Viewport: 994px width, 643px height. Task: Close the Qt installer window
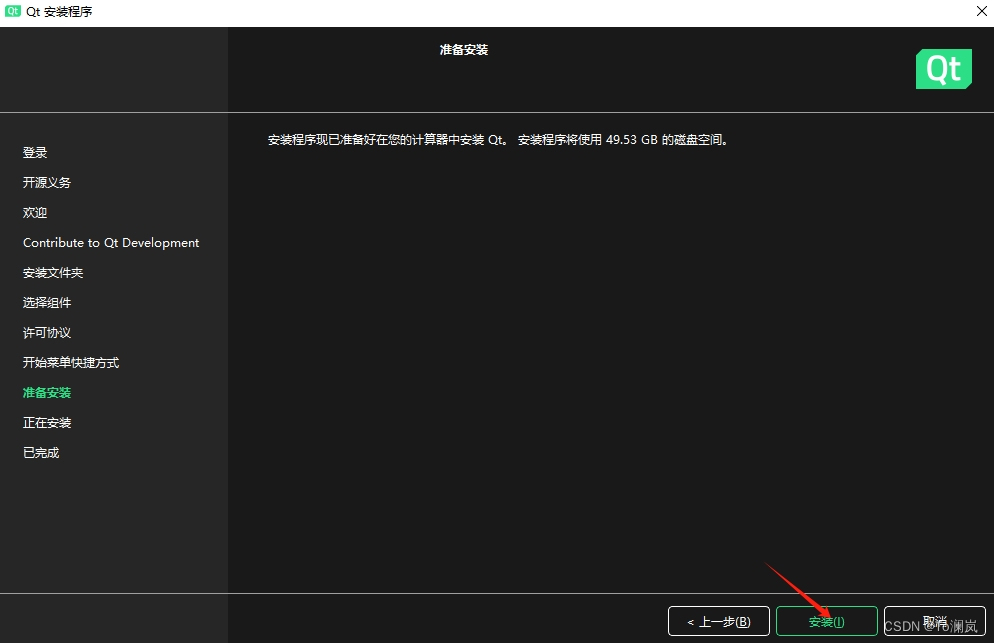pos(981,11)
